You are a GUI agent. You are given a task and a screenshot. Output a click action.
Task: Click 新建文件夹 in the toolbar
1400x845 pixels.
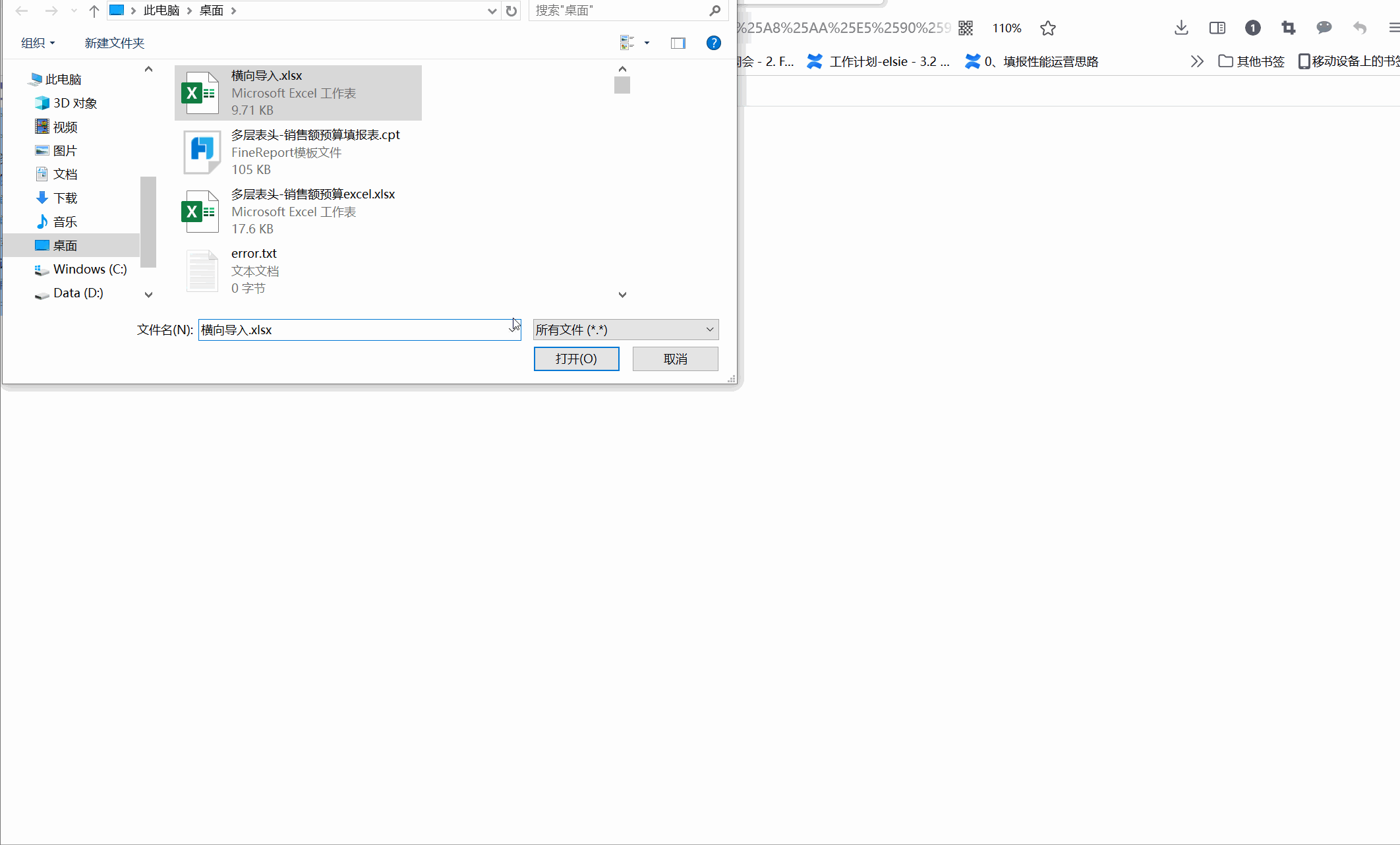click(114, 43)
